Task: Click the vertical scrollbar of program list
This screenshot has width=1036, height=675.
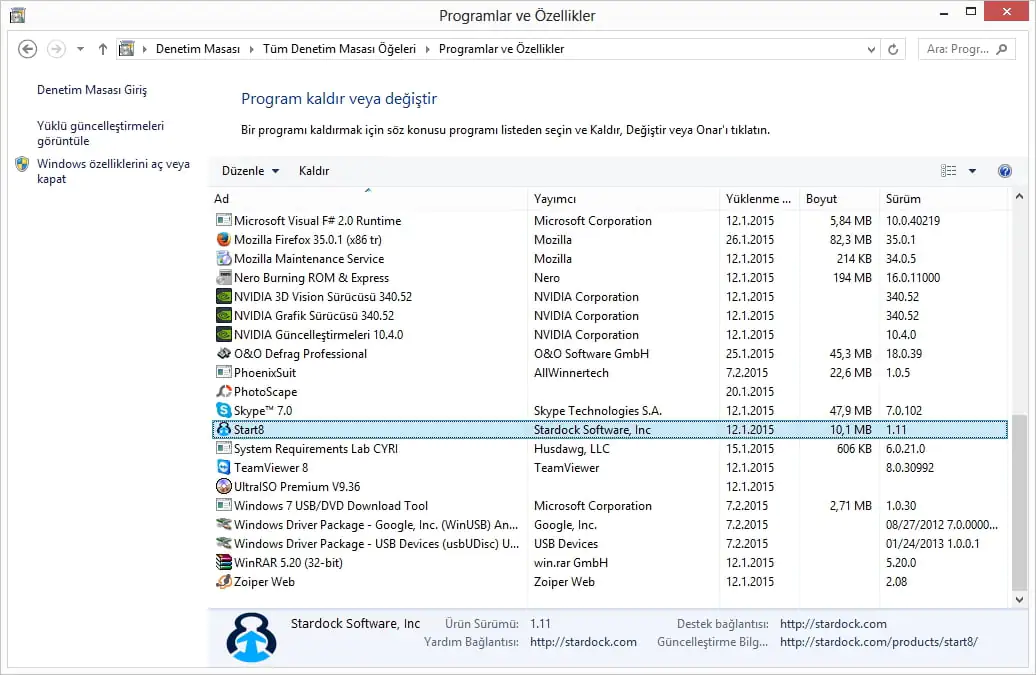Action: [x=1020, y=500]
